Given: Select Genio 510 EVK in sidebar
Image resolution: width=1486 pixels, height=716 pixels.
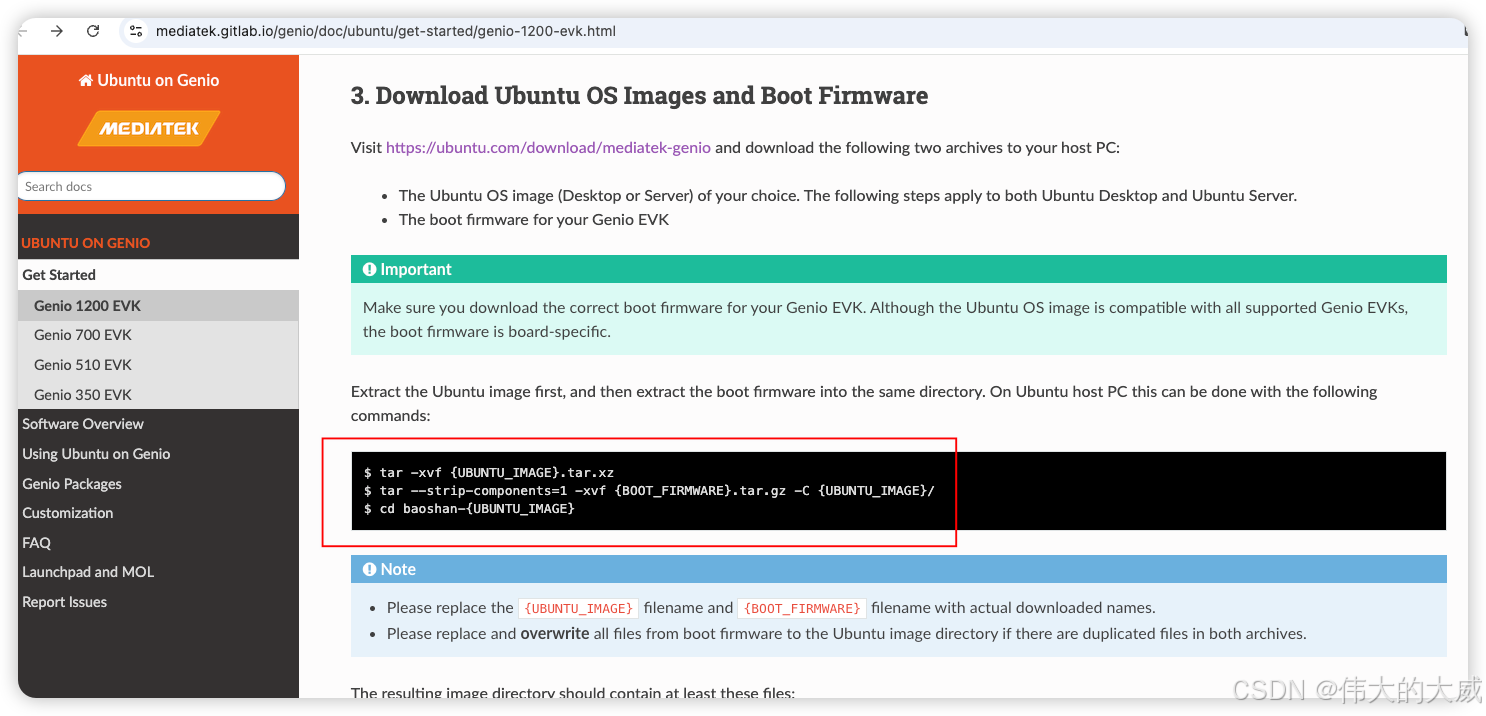Looking at the screenshot, I should [158, 365].
